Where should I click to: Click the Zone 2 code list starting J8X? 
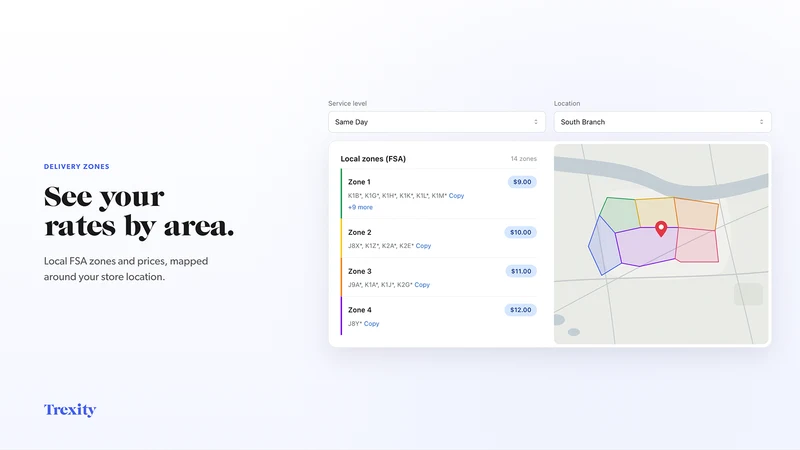click(381, 245)
